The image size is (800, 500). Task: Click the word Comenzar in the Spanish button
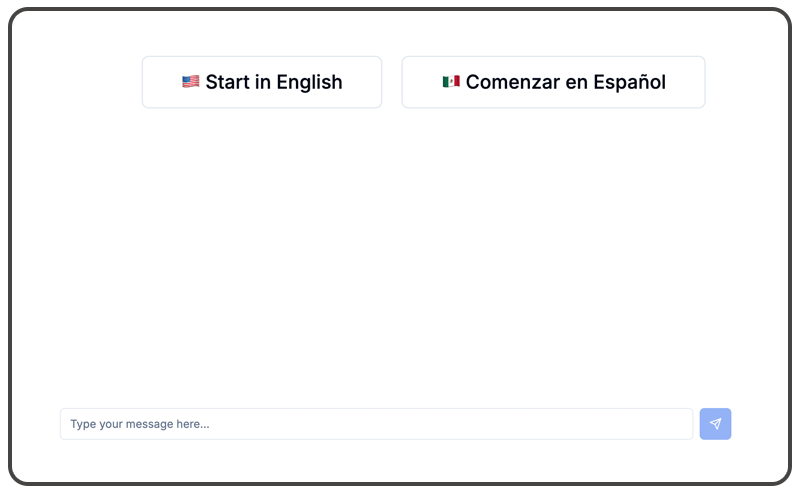(513, 82)
